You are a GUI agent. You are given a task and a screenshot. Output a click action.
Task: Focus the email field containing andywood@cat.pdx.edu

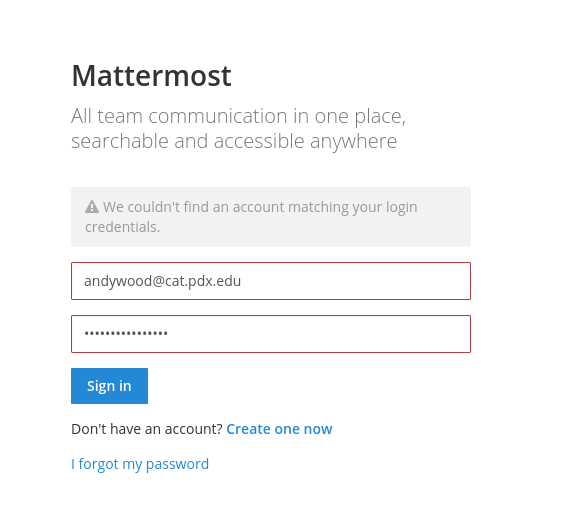point(271,281)
